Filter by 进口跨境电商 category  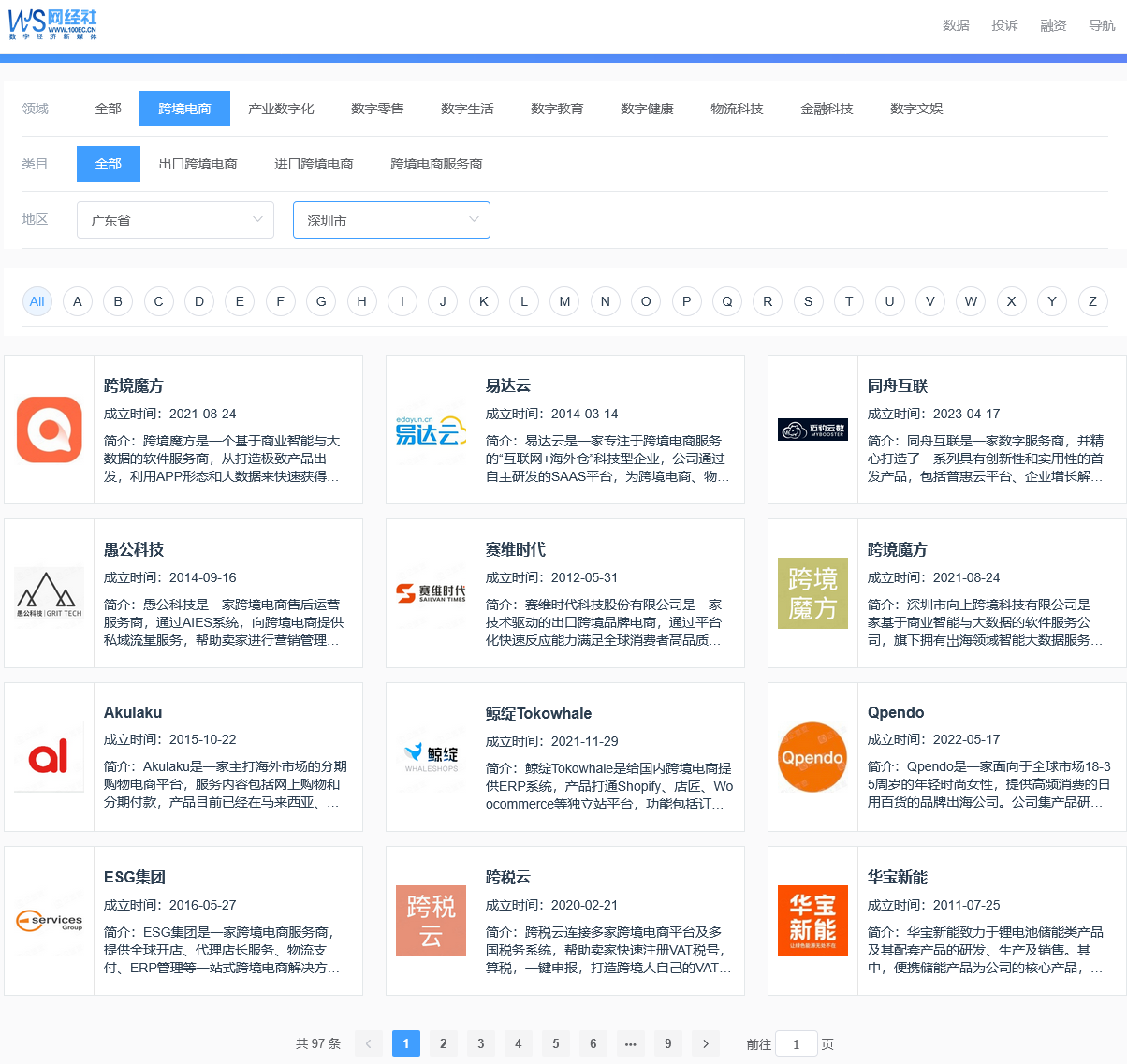pos(314,164)
